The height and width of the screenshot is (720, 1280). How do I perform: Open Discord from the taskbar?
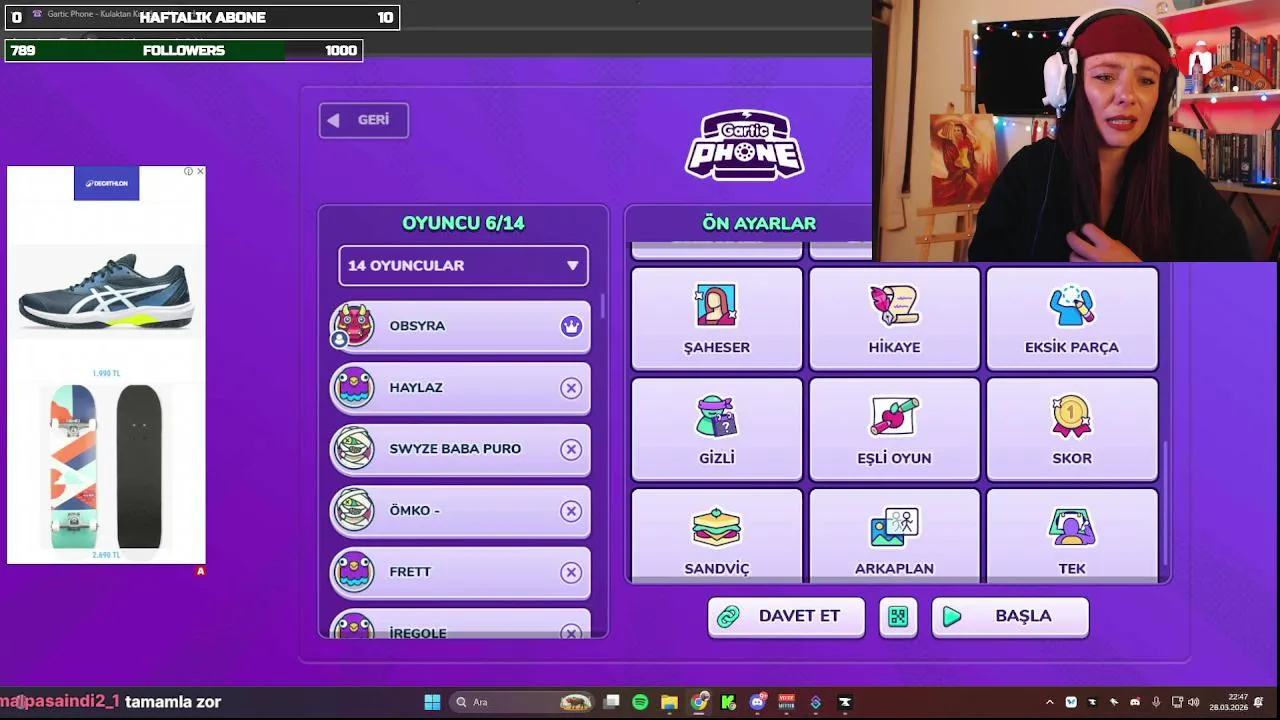click(x=757, y=702)
